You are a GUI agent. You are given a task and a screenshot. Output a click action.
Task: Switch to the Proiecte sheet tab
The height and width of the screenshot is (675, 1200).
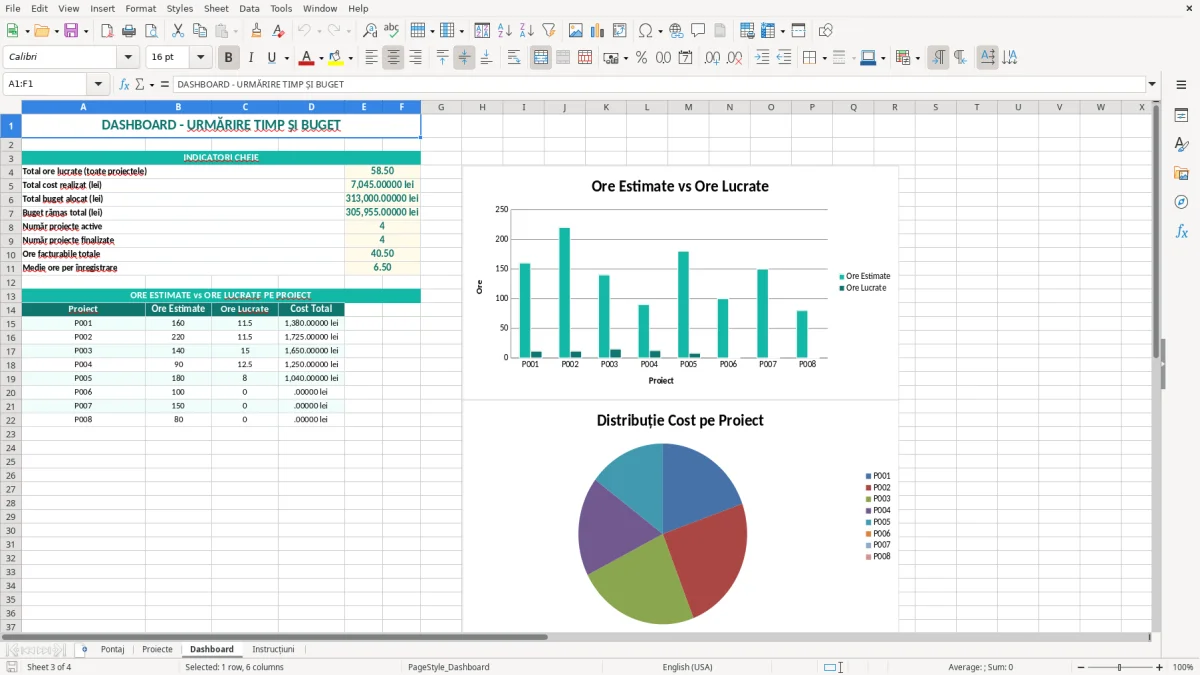[157, 650]
